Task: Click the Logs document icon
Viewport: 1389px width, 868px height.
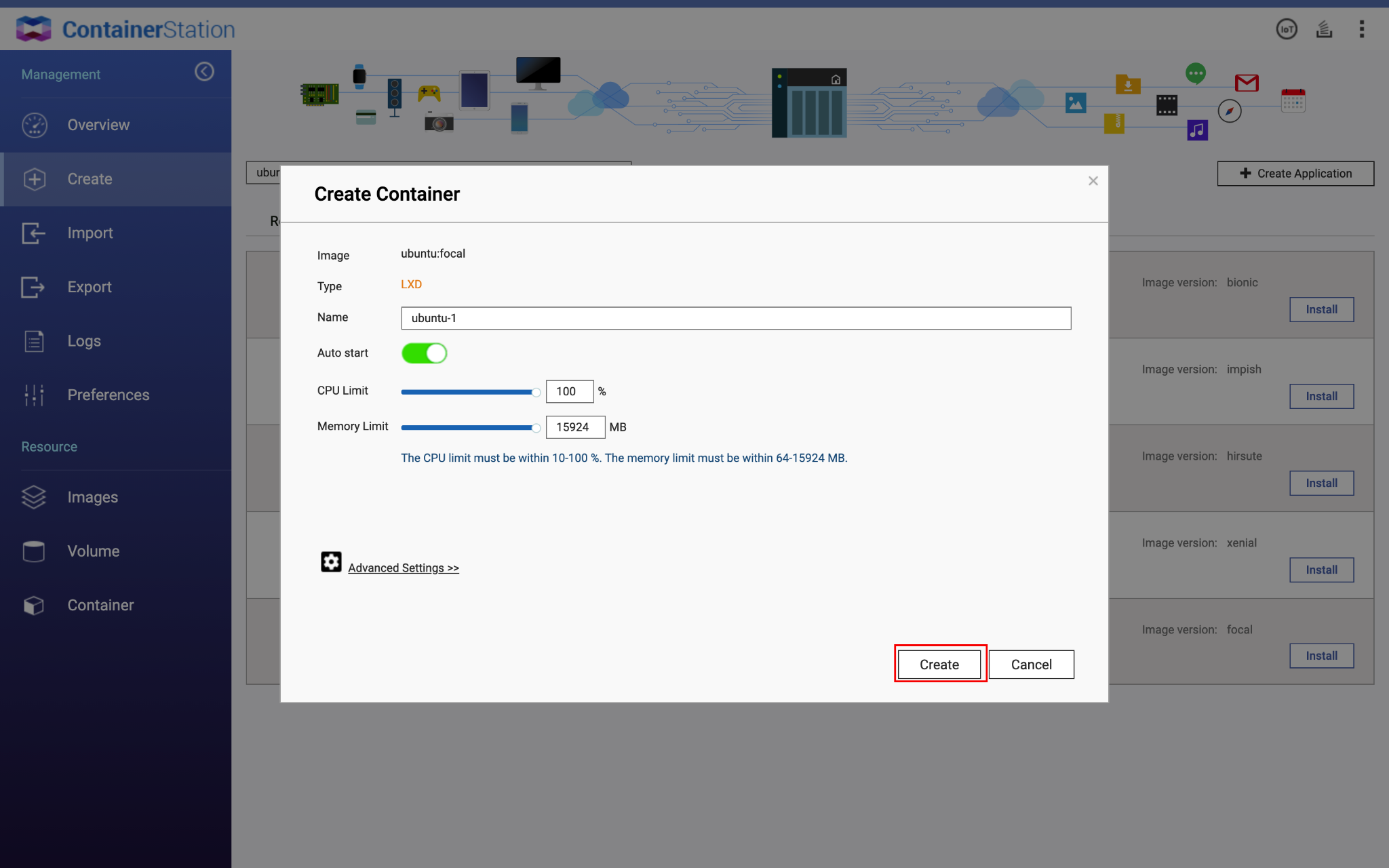Action: 34,341
